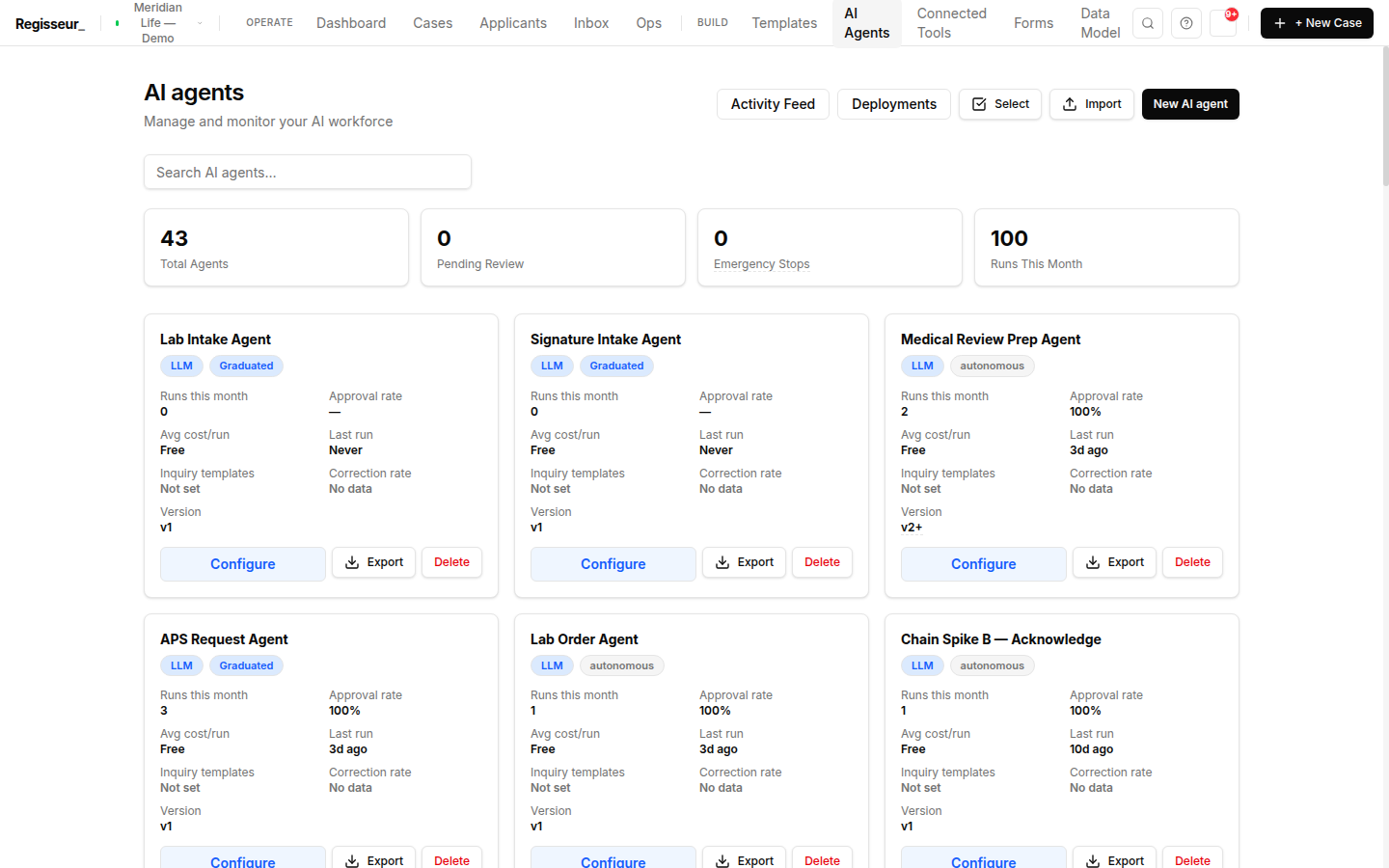Screen dimensions: 1389x868
Task: Delete the Signature Intake Agent
Action: [x=822, y=562]
